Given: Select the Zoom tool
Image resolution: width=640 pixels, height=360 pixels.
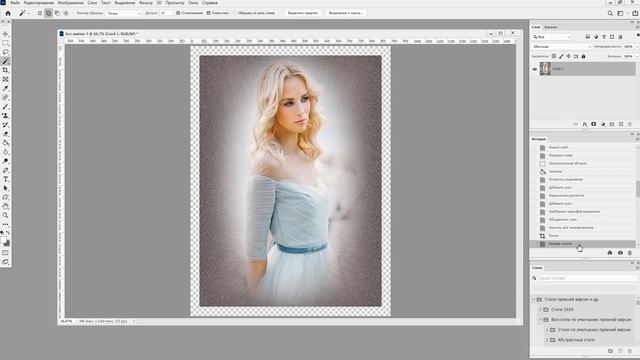Looking at the screenshot, I should tap(5, 215).
